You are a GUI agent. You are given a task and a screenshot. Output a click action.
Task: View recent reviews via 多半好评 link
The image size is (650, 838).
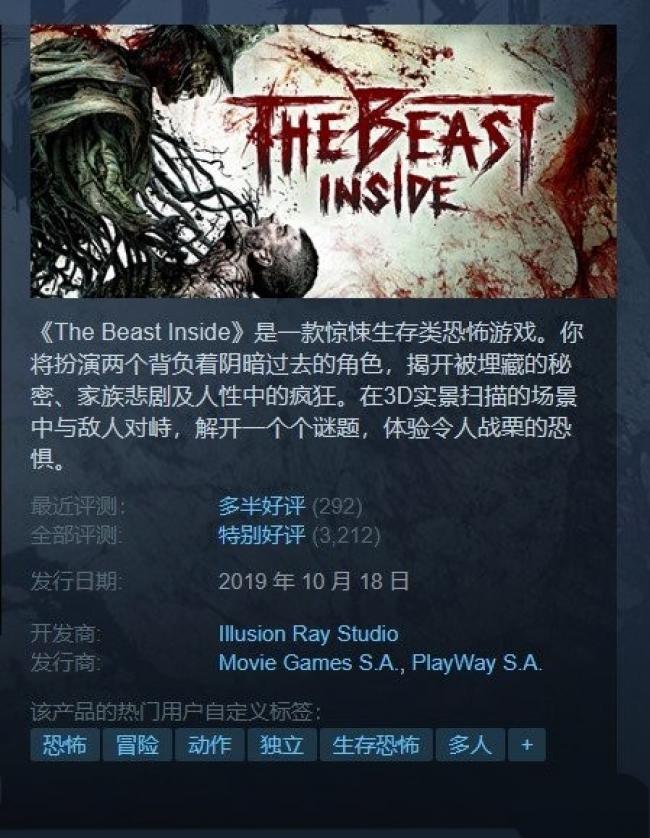pyautogui.click(x=261, y=506)
